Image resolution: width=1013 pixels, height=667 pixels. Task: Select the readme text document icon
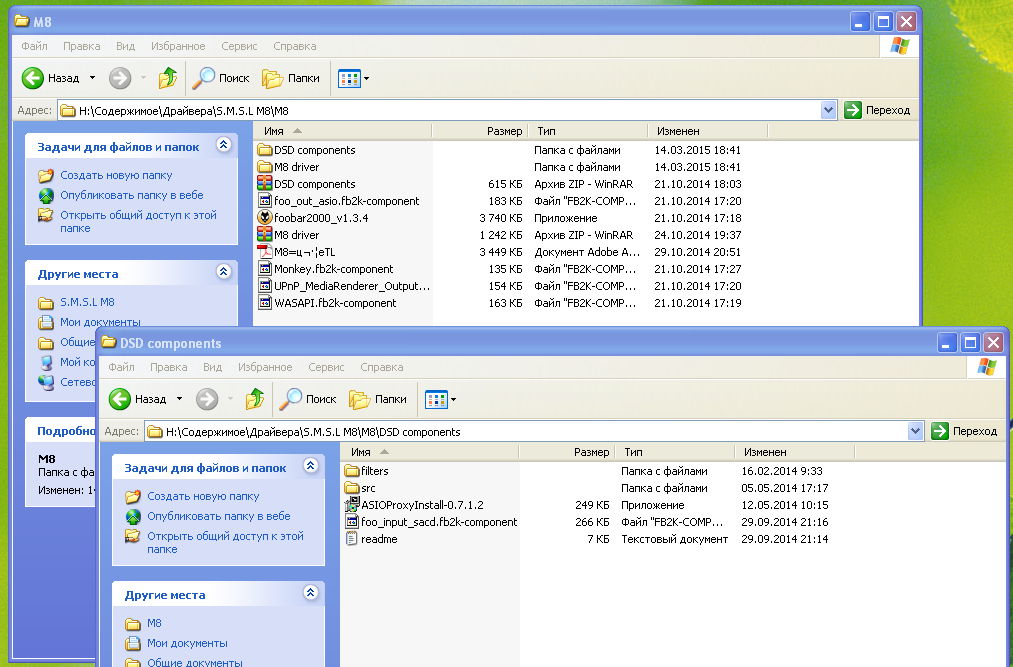tap(351, 538)
